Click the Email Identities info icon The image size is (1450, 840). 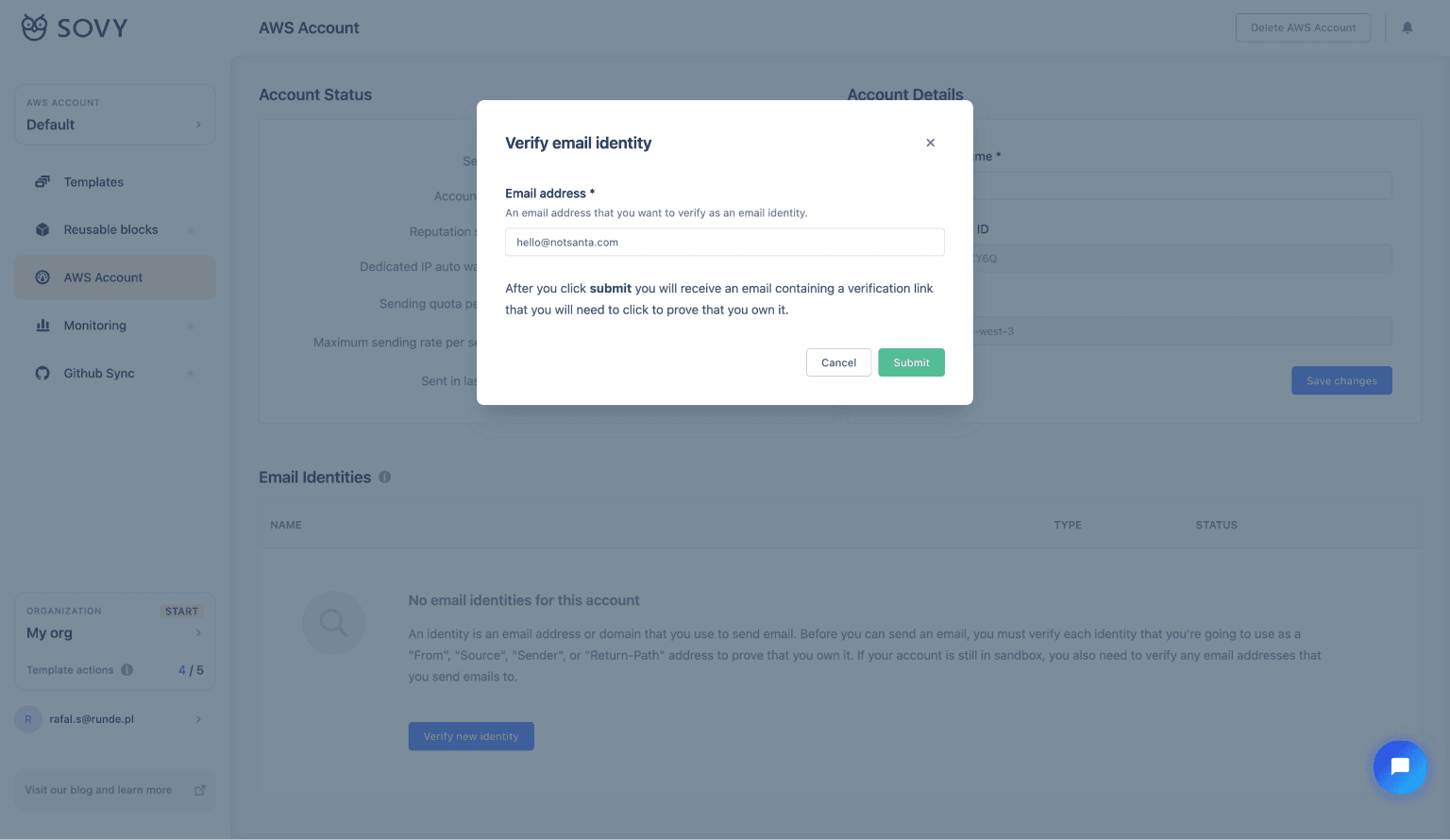385,478
